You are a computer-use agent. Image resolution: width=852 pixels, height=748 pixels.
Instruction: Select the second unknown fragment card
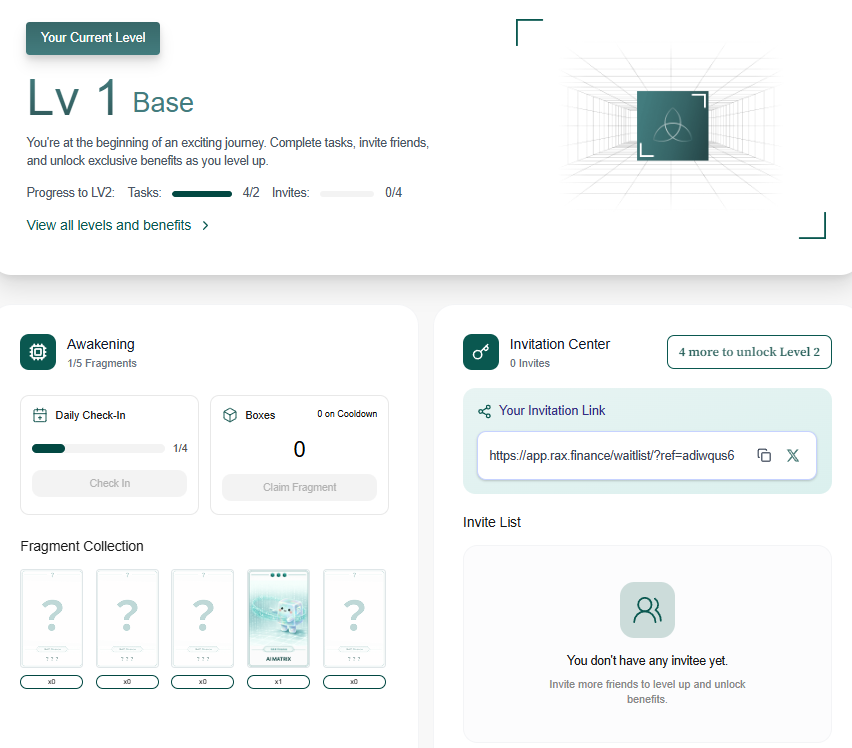pyautogui.click(x=127, y=618)
